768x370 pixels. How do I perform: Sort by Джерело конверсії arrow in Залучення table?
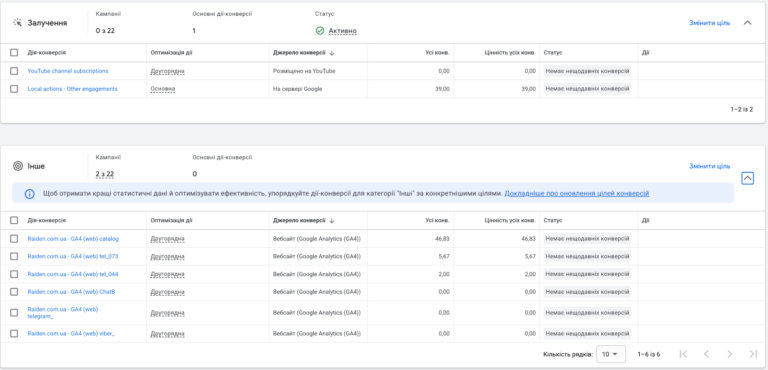tap(332, 52)
